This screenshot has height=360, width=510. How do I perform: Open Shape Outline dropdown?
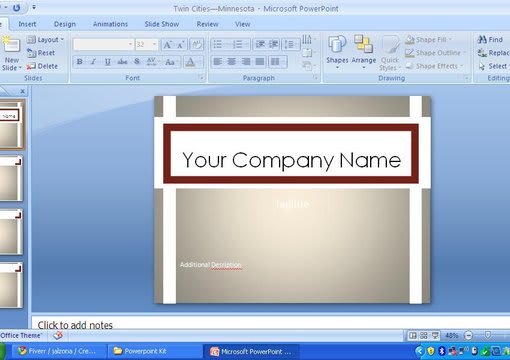click(x=435, y=53)
